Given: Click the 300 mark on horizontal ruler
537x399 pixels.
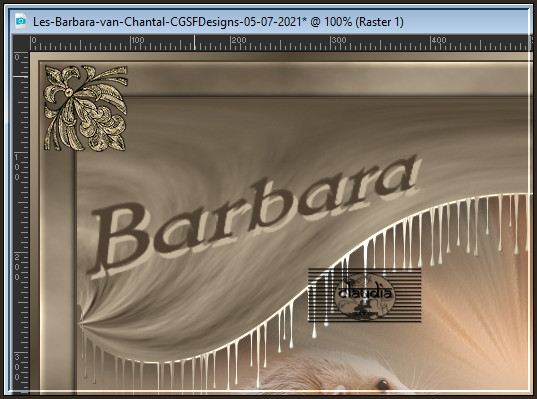Looking at the screenshot, I should pos(338,40).
